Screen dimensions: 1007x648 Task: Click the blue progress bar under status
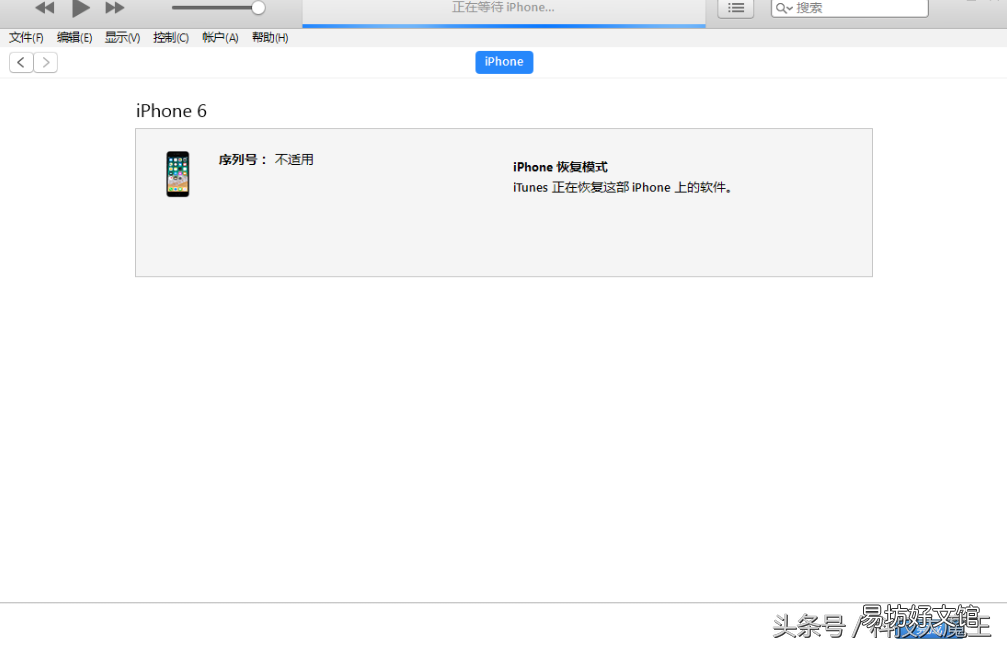tap(504, 26)
